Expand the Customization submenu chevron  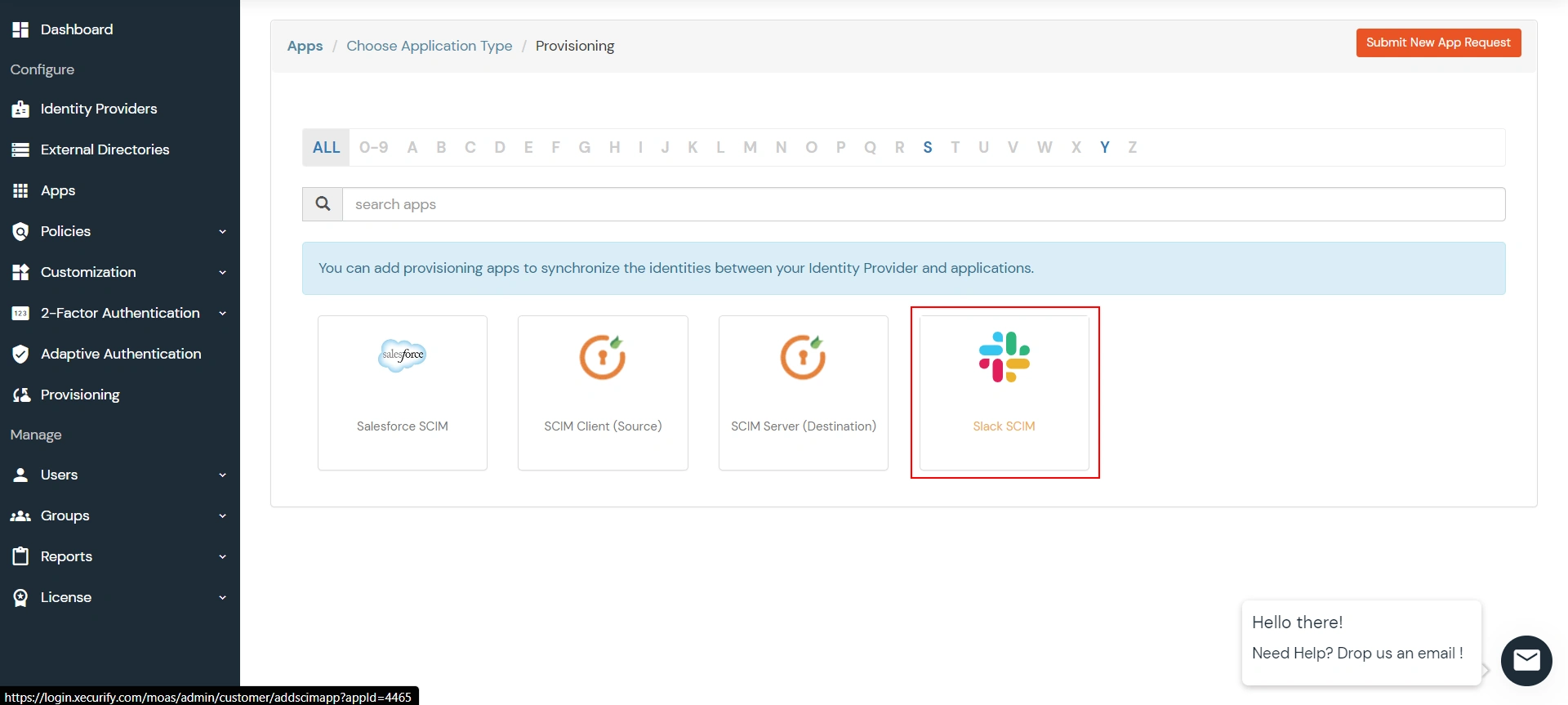(x=222, y=272)
